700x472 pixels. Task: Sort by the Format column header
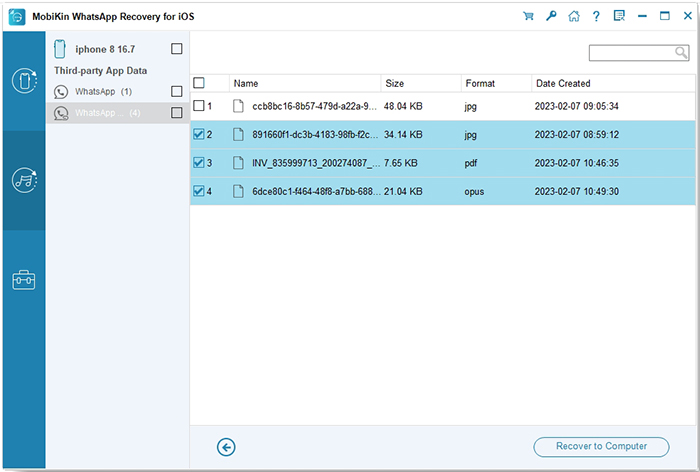[496, 84]
